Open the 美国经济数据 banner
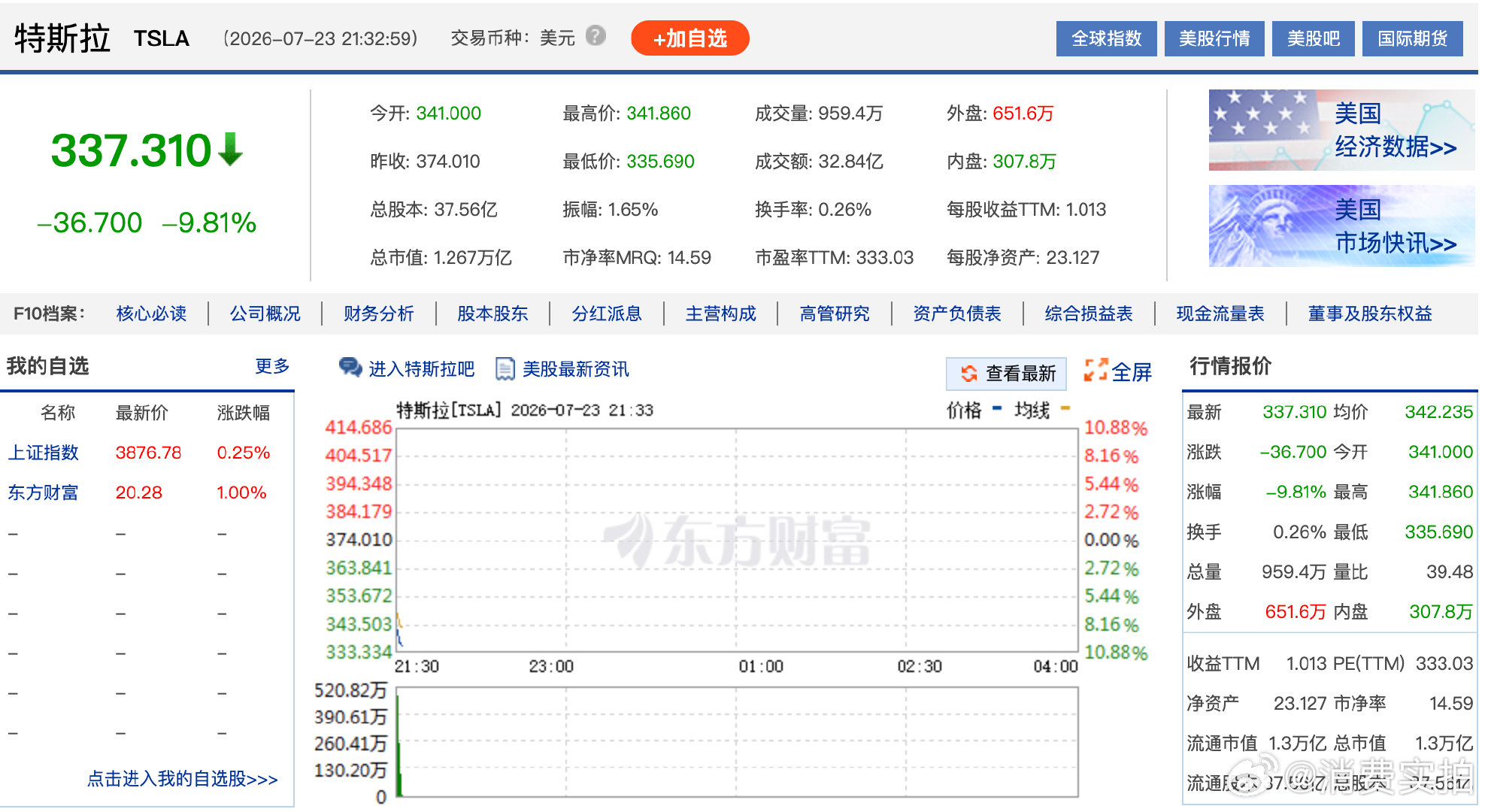Image resolution: width=1488 pixels, height=812 pixels. (x=1341, y=130)
